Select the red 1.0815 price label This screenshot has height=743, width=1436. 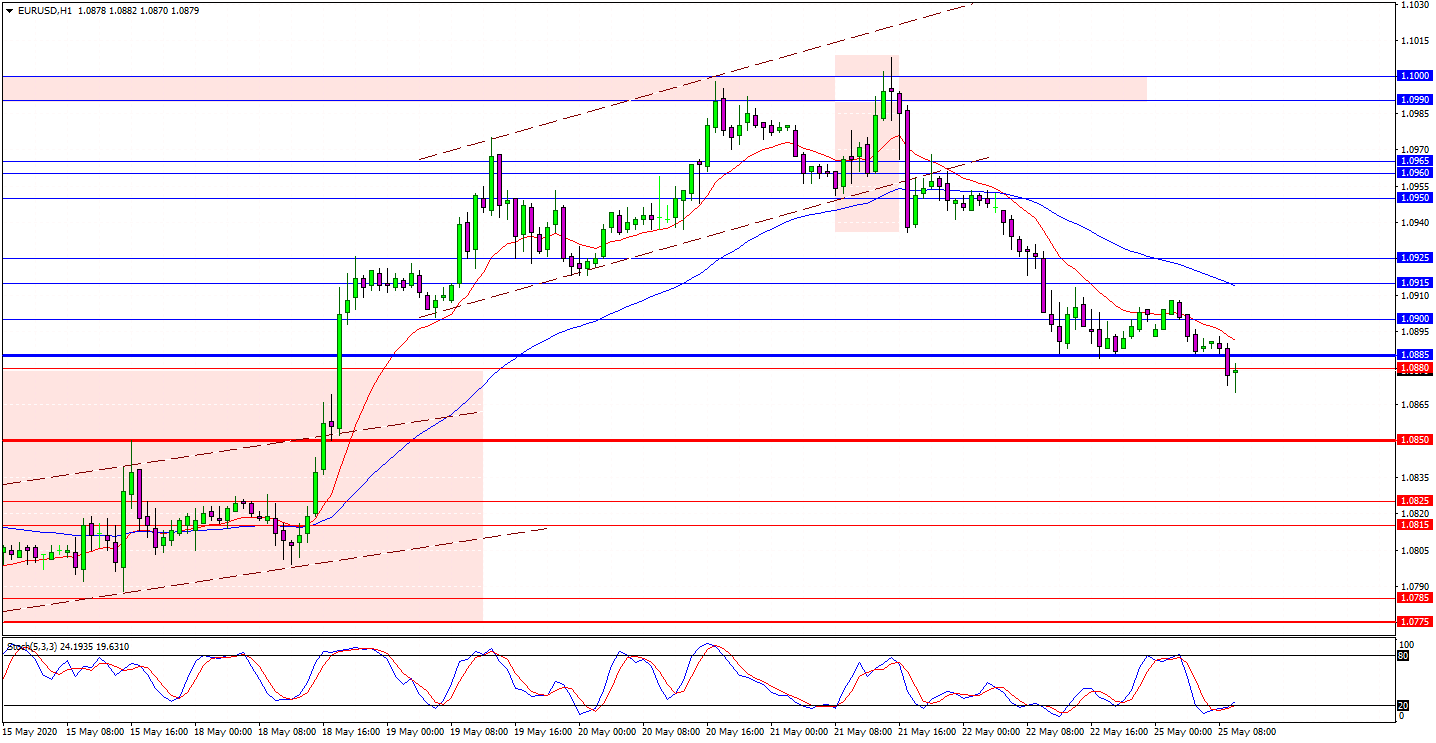[1414, 525]
